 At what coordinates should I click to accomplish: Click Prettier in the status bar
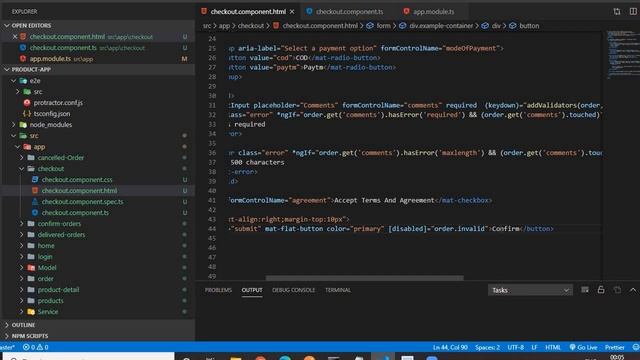[615, 347]
